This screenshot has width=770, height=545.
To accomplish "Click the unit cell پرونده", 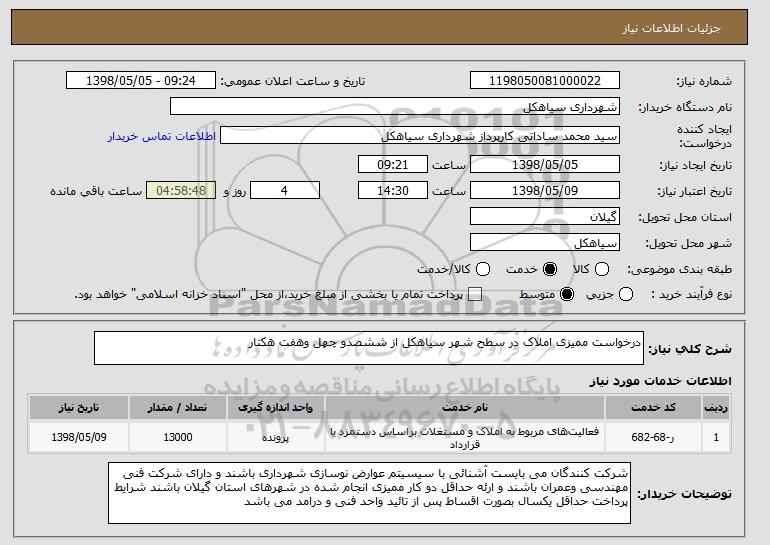I will click(x=275, y=437).
